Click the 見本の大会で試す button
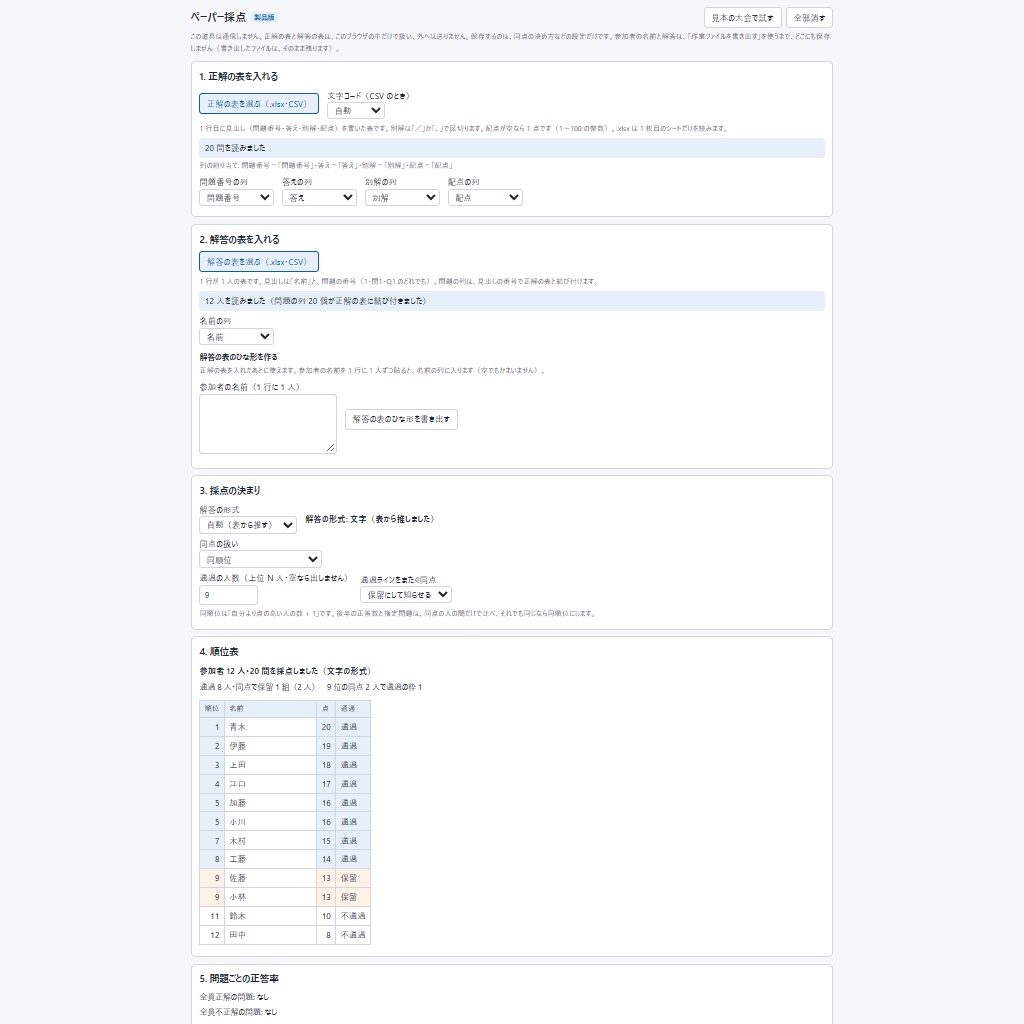 [x=743, y=18]
